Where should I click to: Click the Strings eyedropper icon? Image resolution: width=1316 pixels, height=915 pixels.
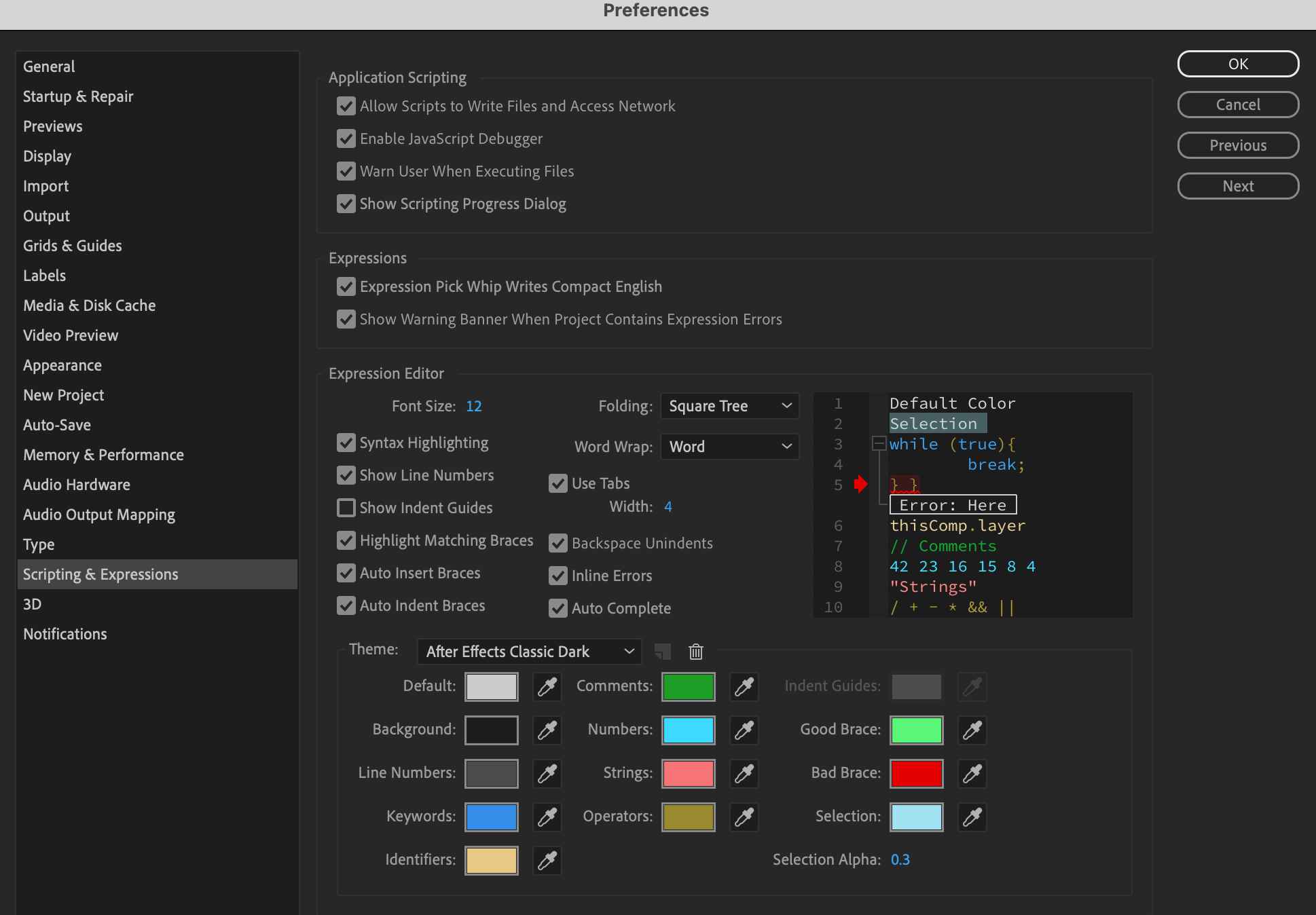pos(744,774)
